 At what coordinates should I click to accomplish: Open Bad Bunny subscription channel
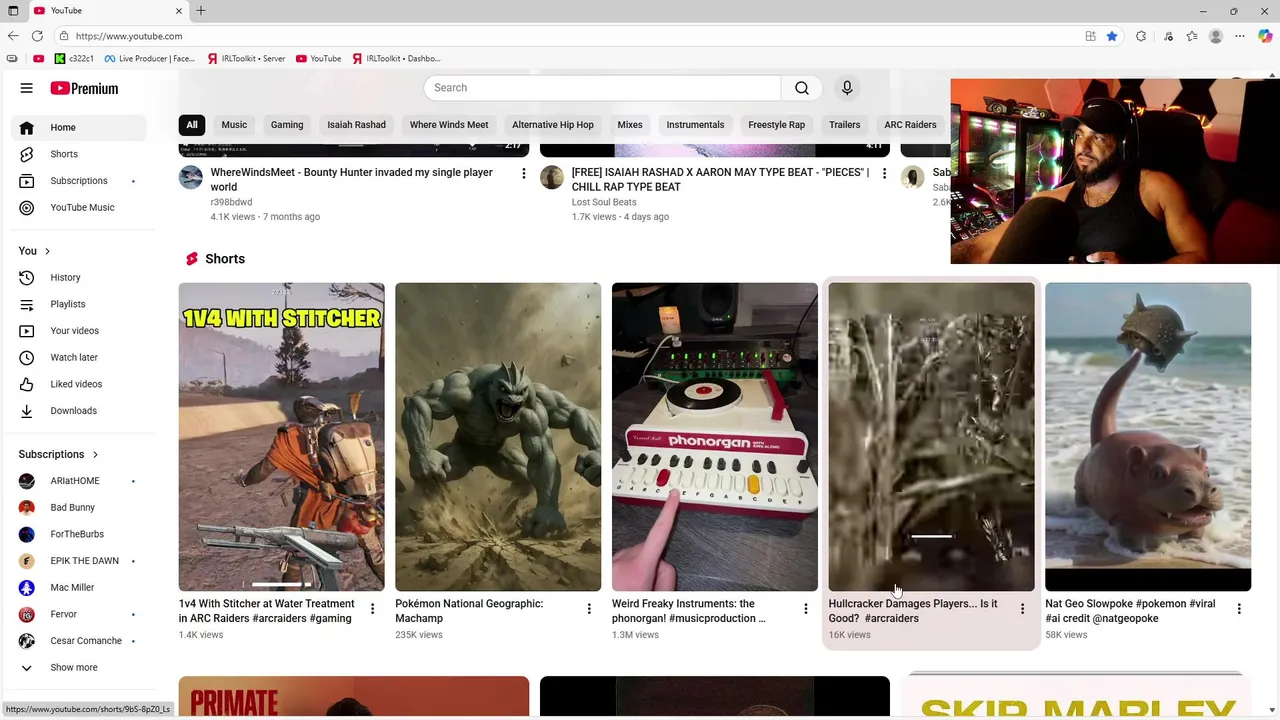[x=79, y=508]
